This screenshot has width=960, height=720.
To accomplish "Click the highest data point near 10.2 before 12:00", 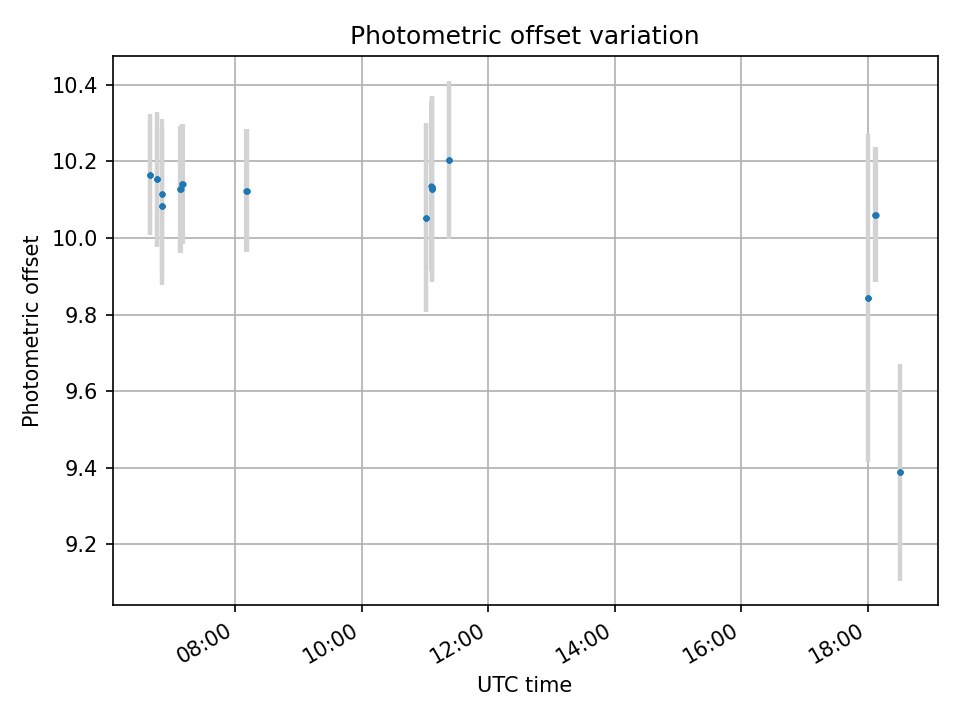I will 449,160.
